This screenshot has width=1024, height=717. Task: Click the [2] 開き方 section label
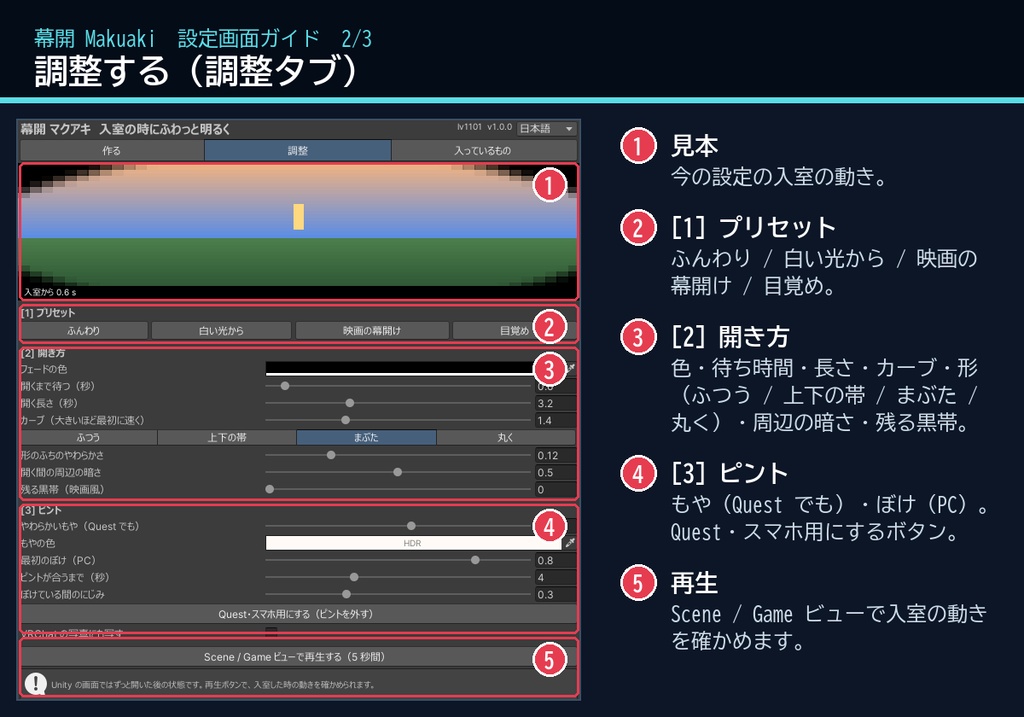[x=43, y=353]
